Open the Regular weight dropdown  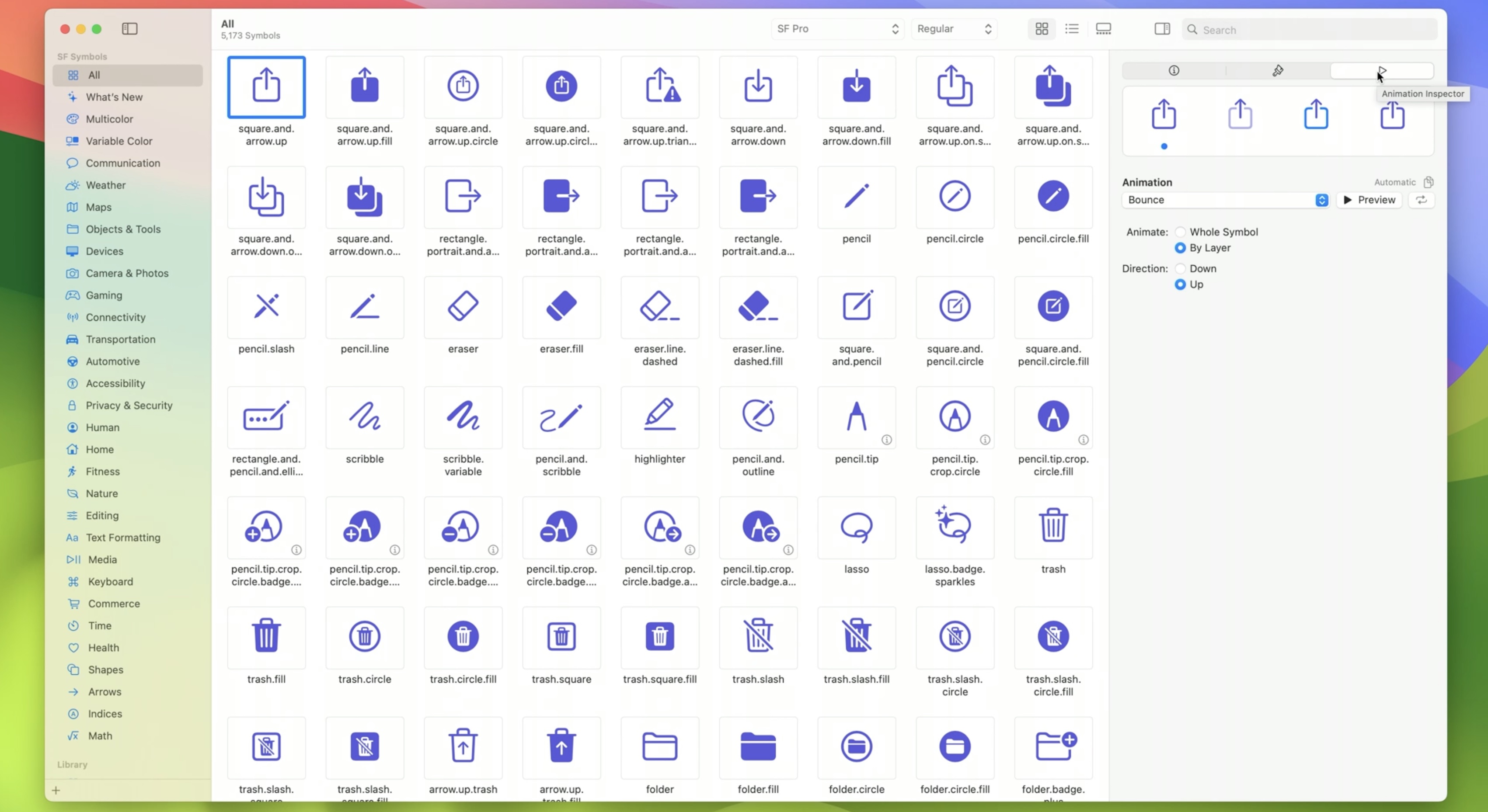coord(954,28)
